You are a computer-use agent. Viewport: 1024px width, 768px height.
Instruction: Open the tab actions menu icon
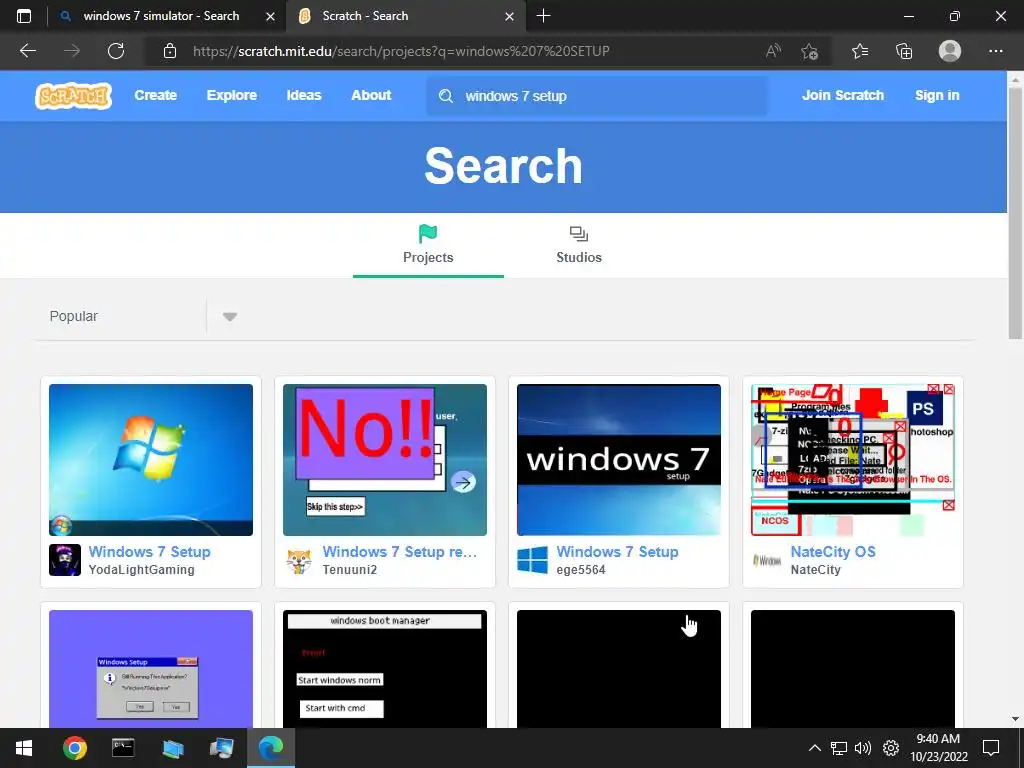[x=24, y=16]
